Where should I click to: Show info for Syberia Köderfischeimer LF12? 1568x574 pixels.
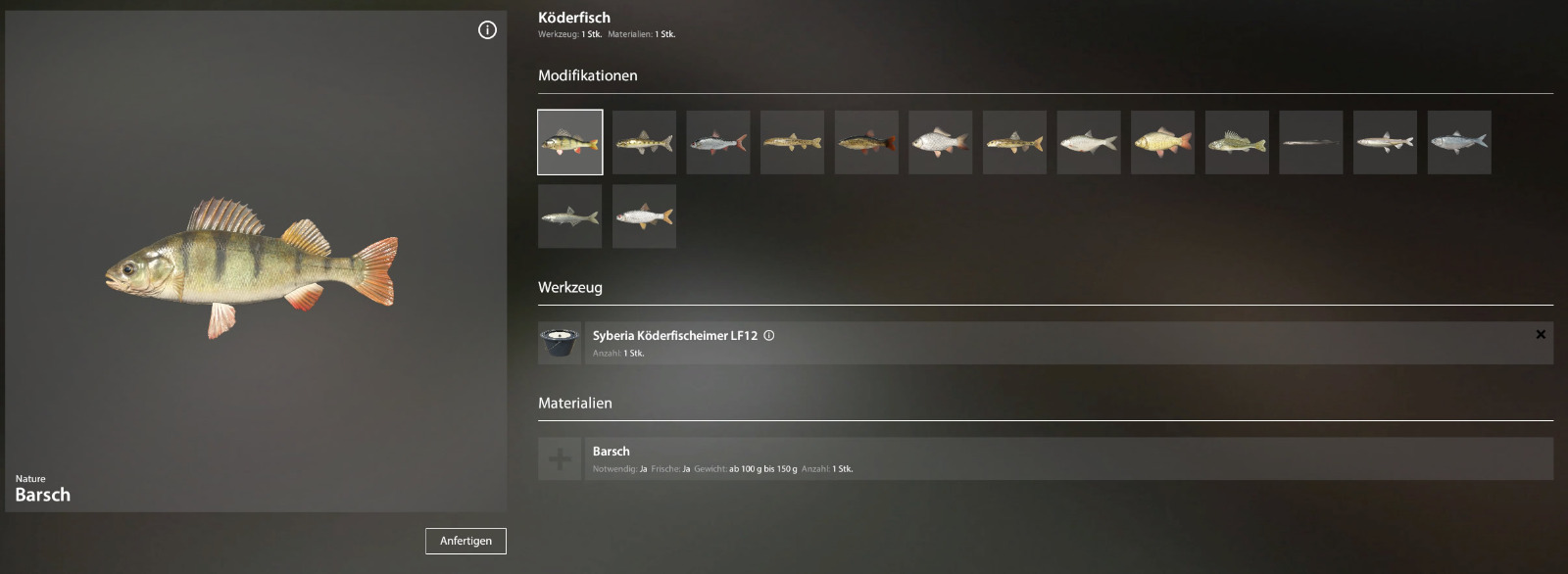769,335
